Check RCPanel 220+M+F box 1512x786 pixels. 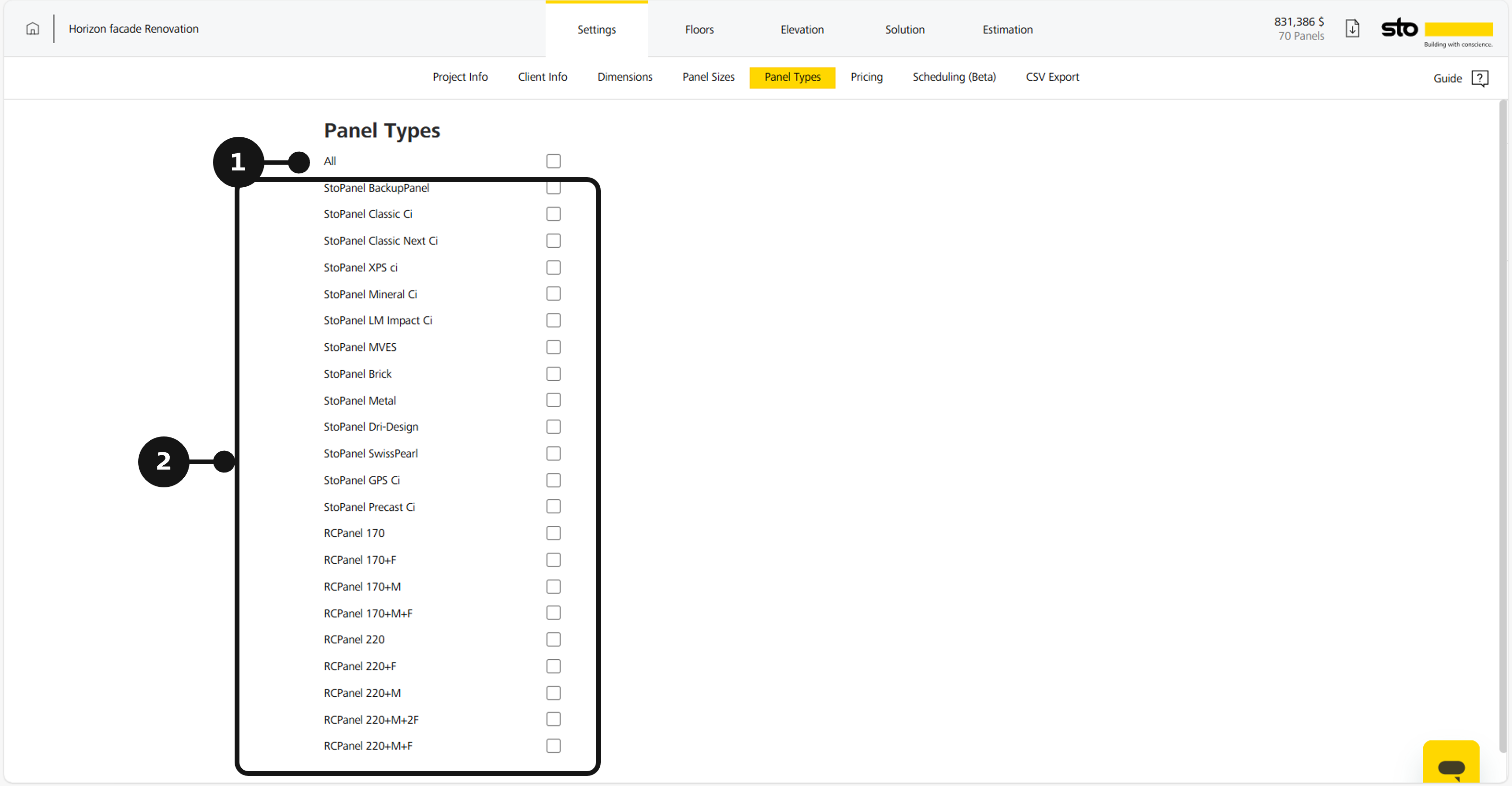(553, 746)
